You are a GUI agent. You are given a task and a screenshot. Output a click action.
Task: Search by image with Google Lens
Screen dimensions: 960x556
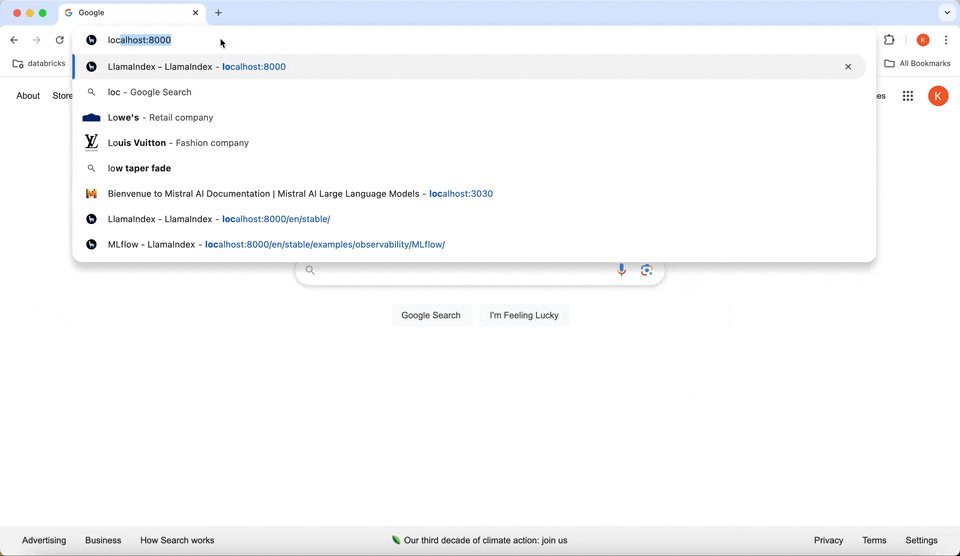647,270
